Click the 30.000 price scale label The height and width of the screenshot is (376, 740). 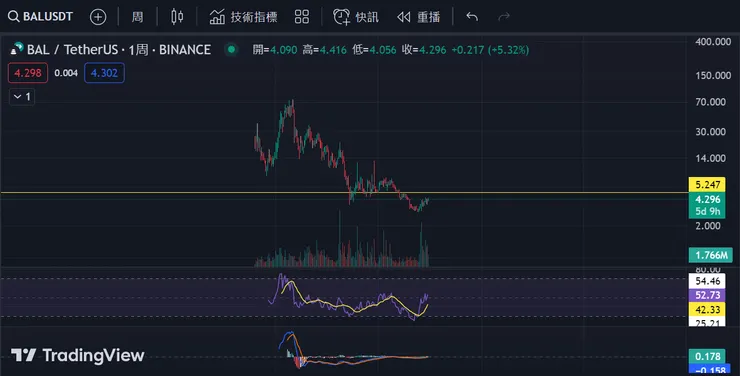click(710, 132)
